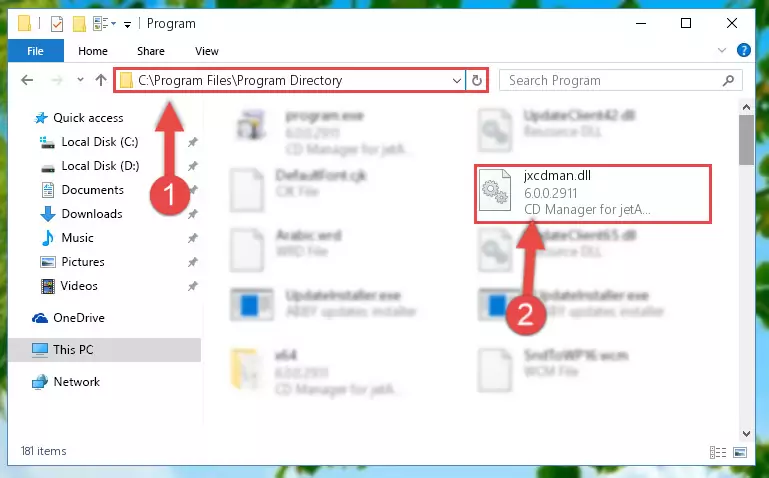Click the Forward navigation arrow
The image size is (769, 478).
(57, 80)
